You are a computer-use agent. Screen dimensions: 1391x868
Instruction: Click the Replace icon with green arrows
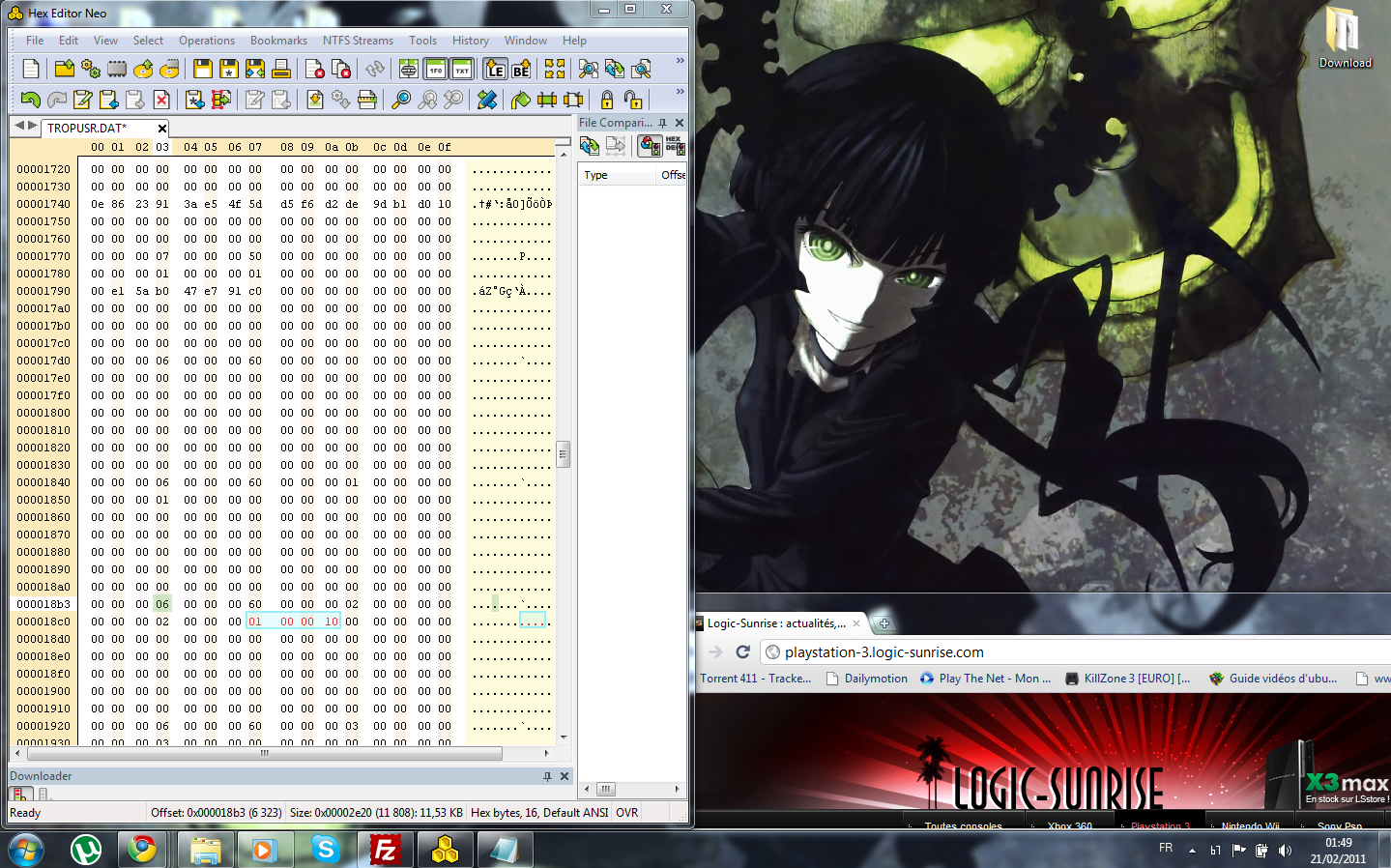(x=615, y=69)
